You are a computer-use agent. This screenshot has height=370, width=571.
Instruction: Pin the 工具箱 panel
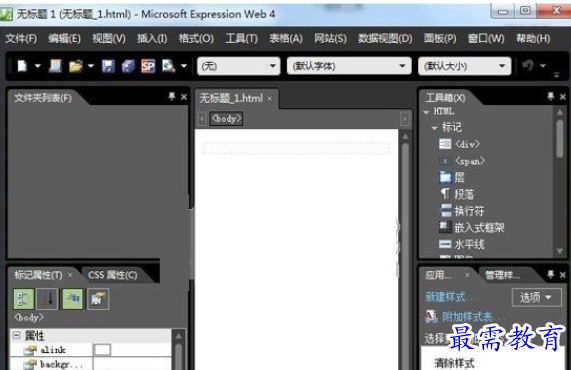[551, 97]
